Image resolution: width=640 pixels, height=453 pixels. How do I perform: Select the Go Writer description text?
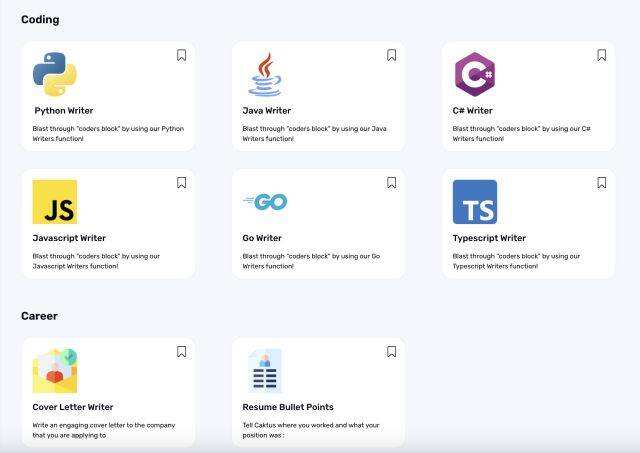[312, 261]
